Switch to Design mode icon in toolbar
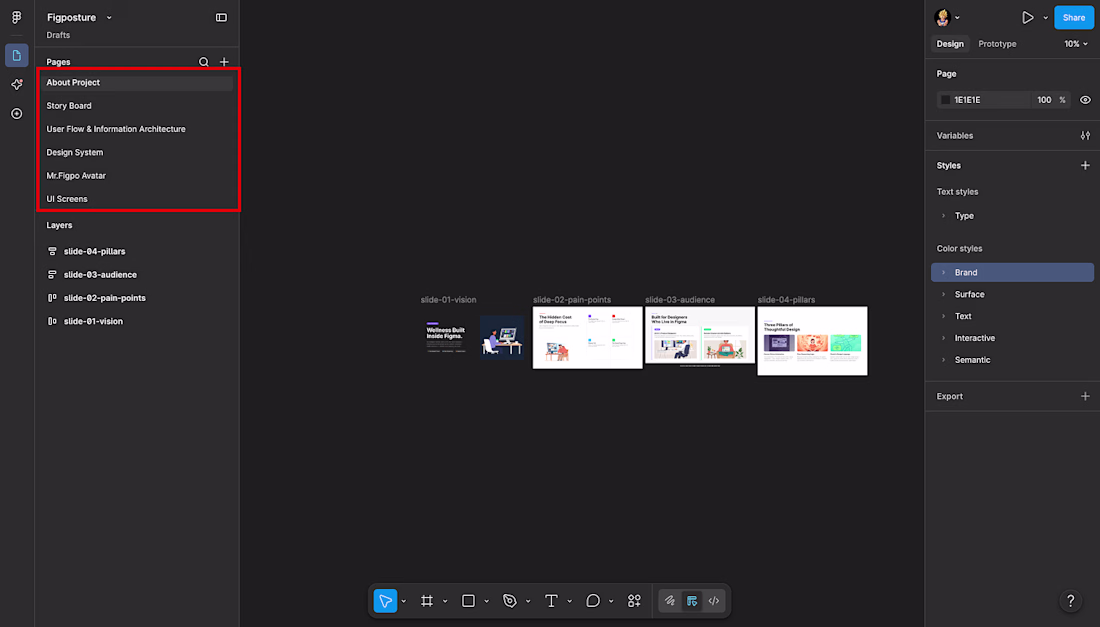 692,601
